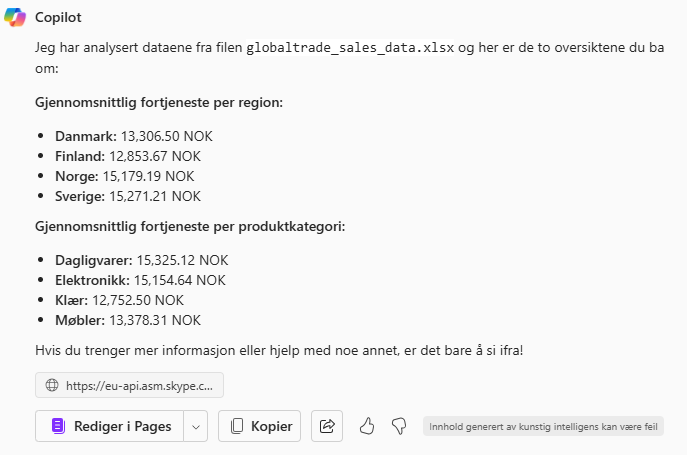Expand the dropdown next to Rediger i Pages
Screen dimensions: 687x455
[196, 426]
